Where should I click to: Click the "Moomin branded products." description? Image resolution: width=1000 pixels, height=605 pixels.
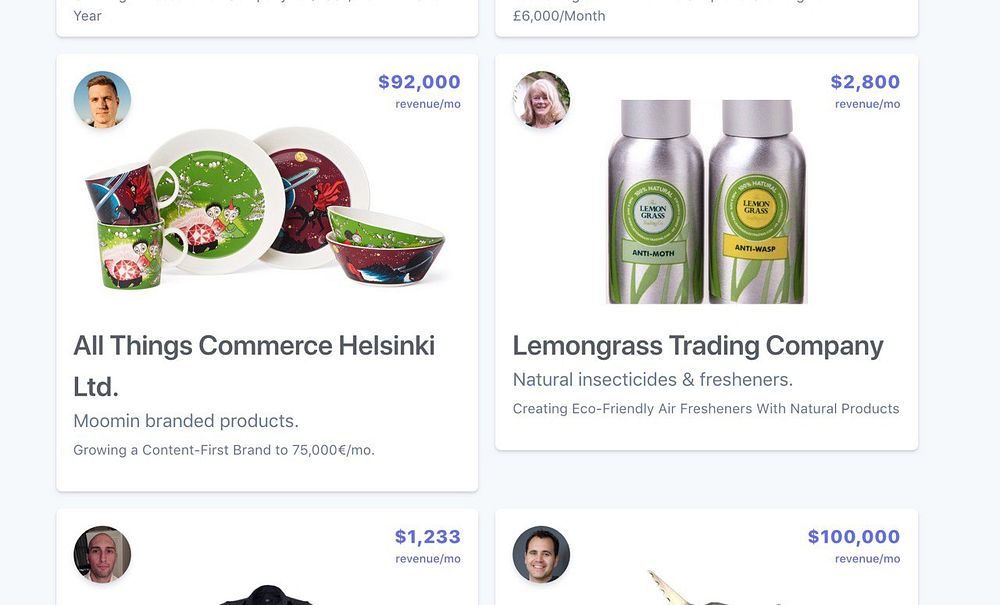tap(186, 421)
